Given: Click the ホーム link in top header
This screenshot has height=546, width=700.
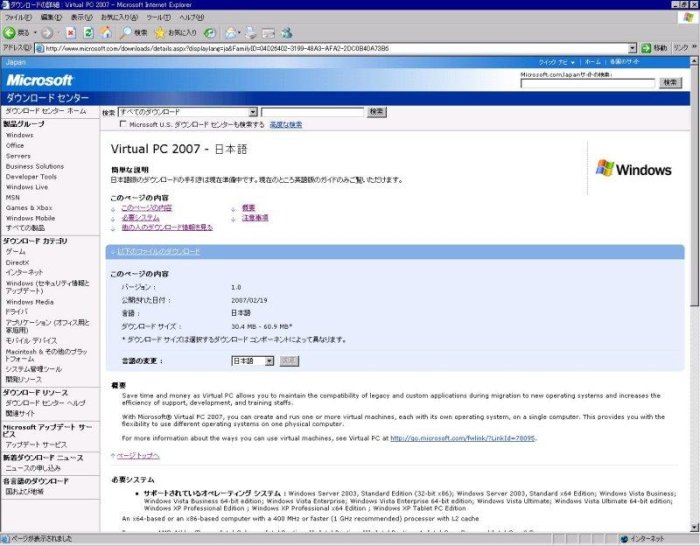Looking at the screenshot, I should [592, 62].
